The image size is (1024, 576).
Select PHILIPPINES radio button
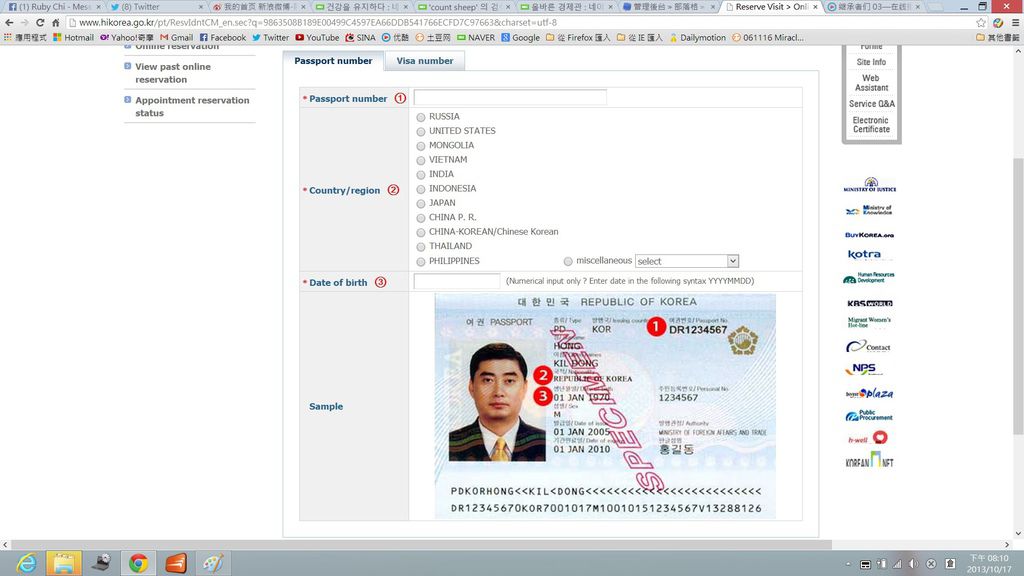point(421,262)
